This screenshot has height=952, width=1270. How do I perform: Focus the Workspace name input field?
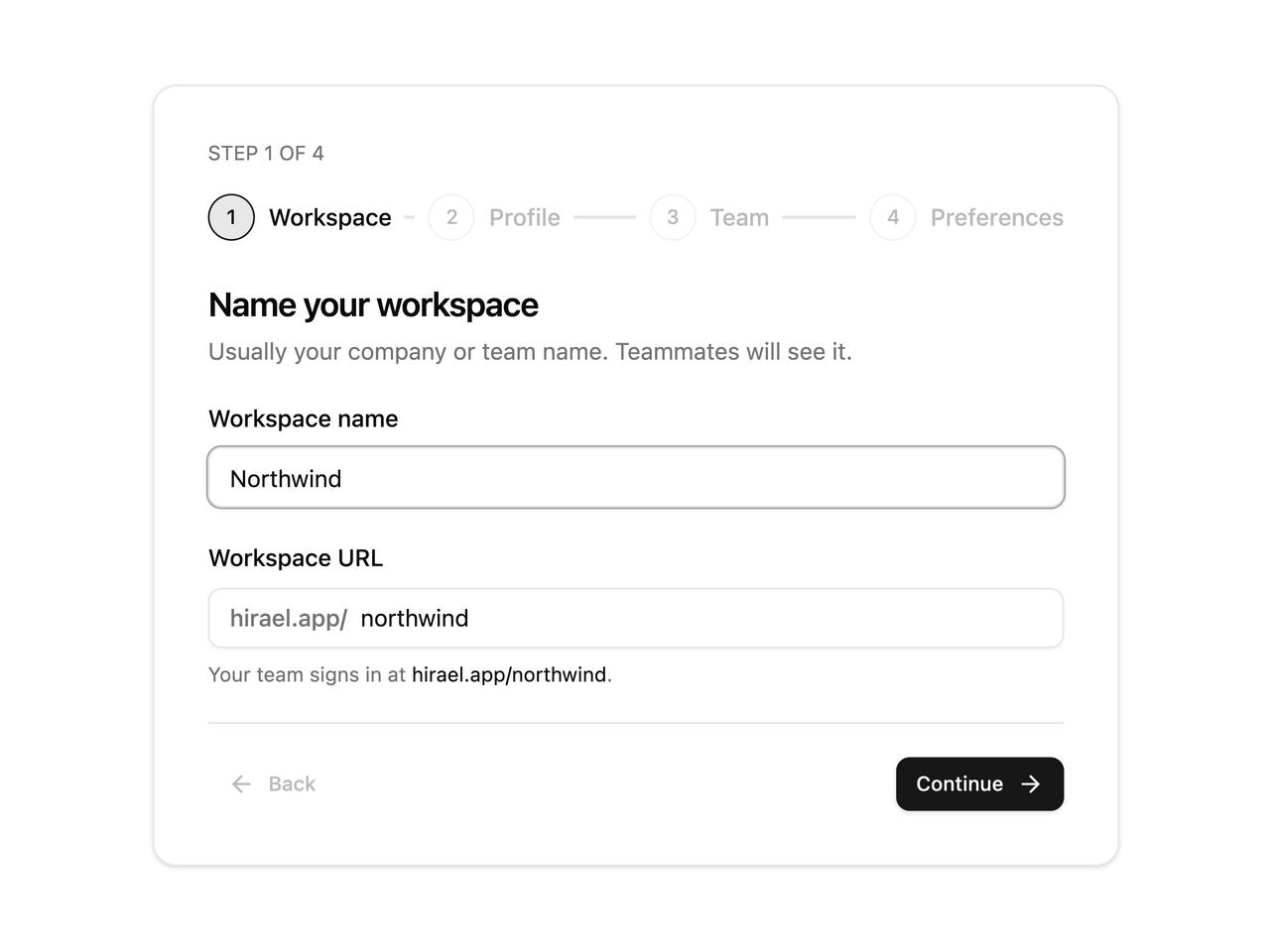(x=636, y=478)
